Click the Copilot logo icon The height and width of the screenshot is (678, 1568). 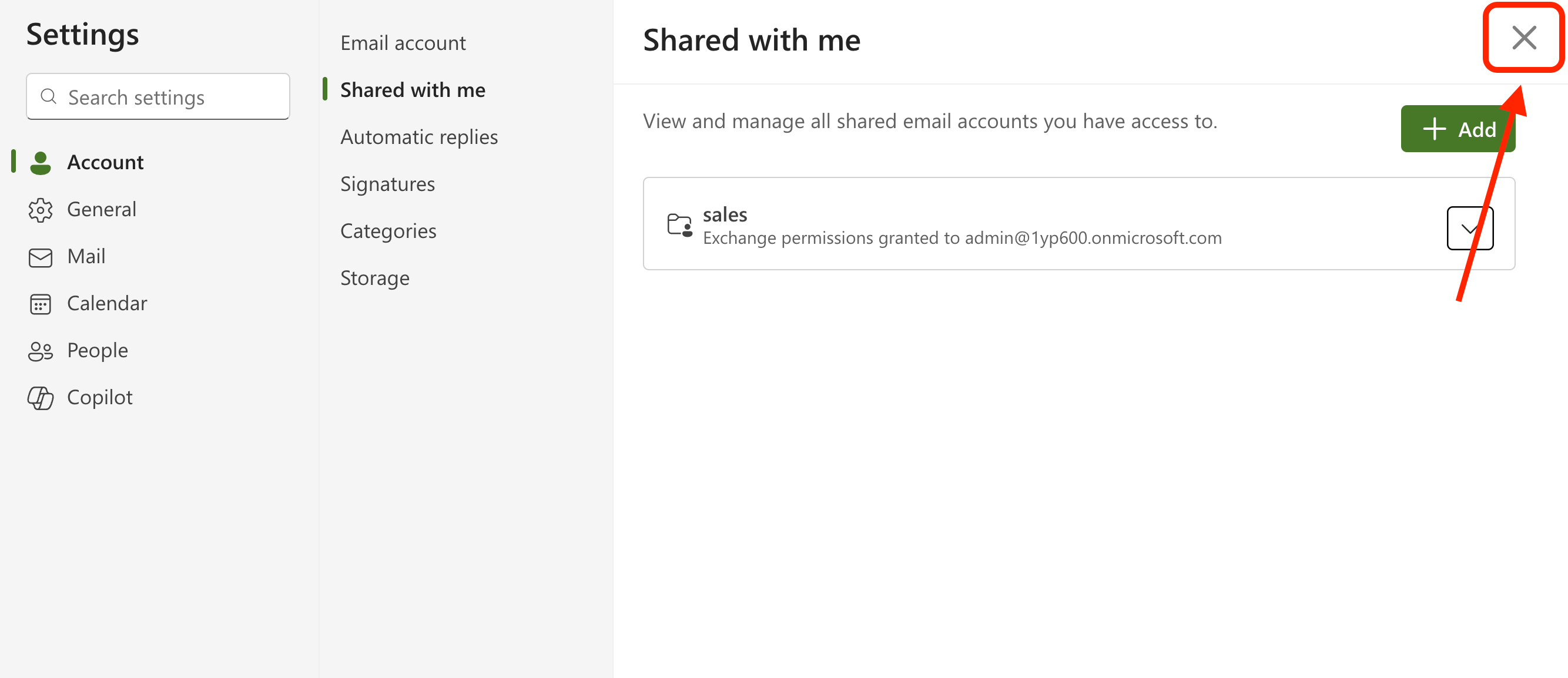coord(40,397)
